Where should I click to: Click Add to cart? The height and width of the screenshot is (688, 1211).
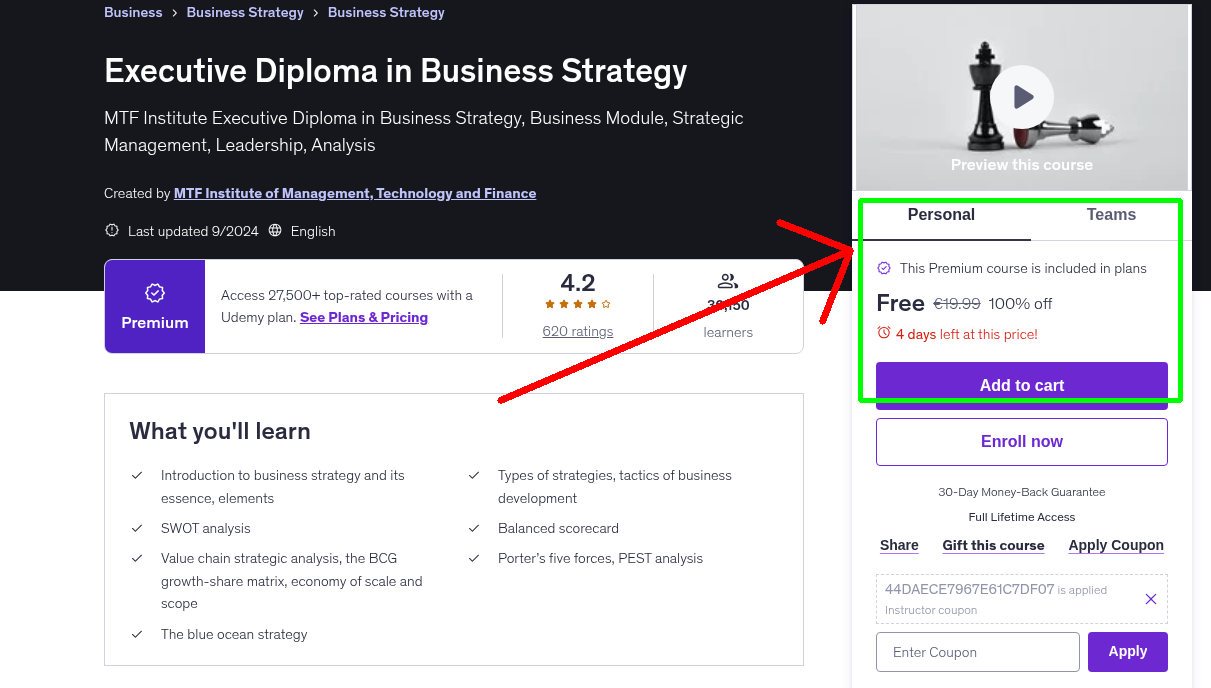pyautogui.click(x=1021, y=384)
